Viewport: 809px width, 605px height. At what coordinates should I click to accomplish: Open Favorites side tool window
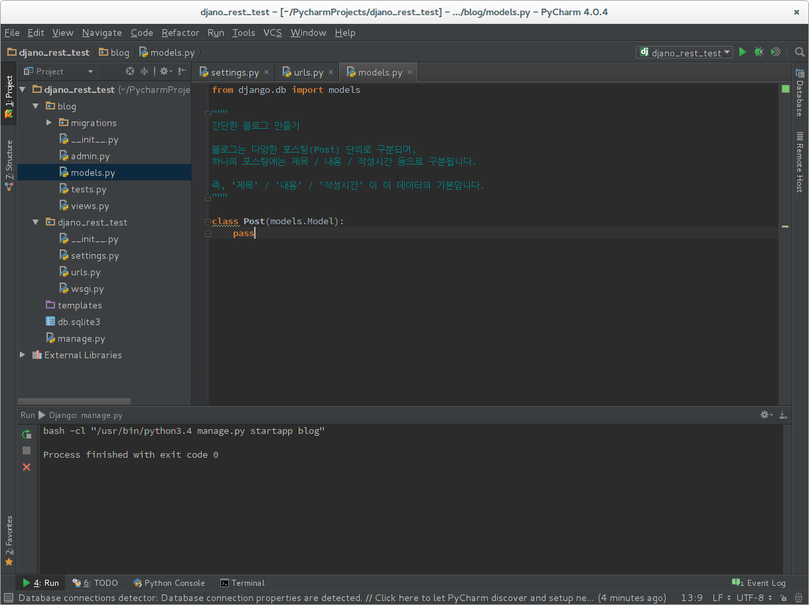pos(9,541)
